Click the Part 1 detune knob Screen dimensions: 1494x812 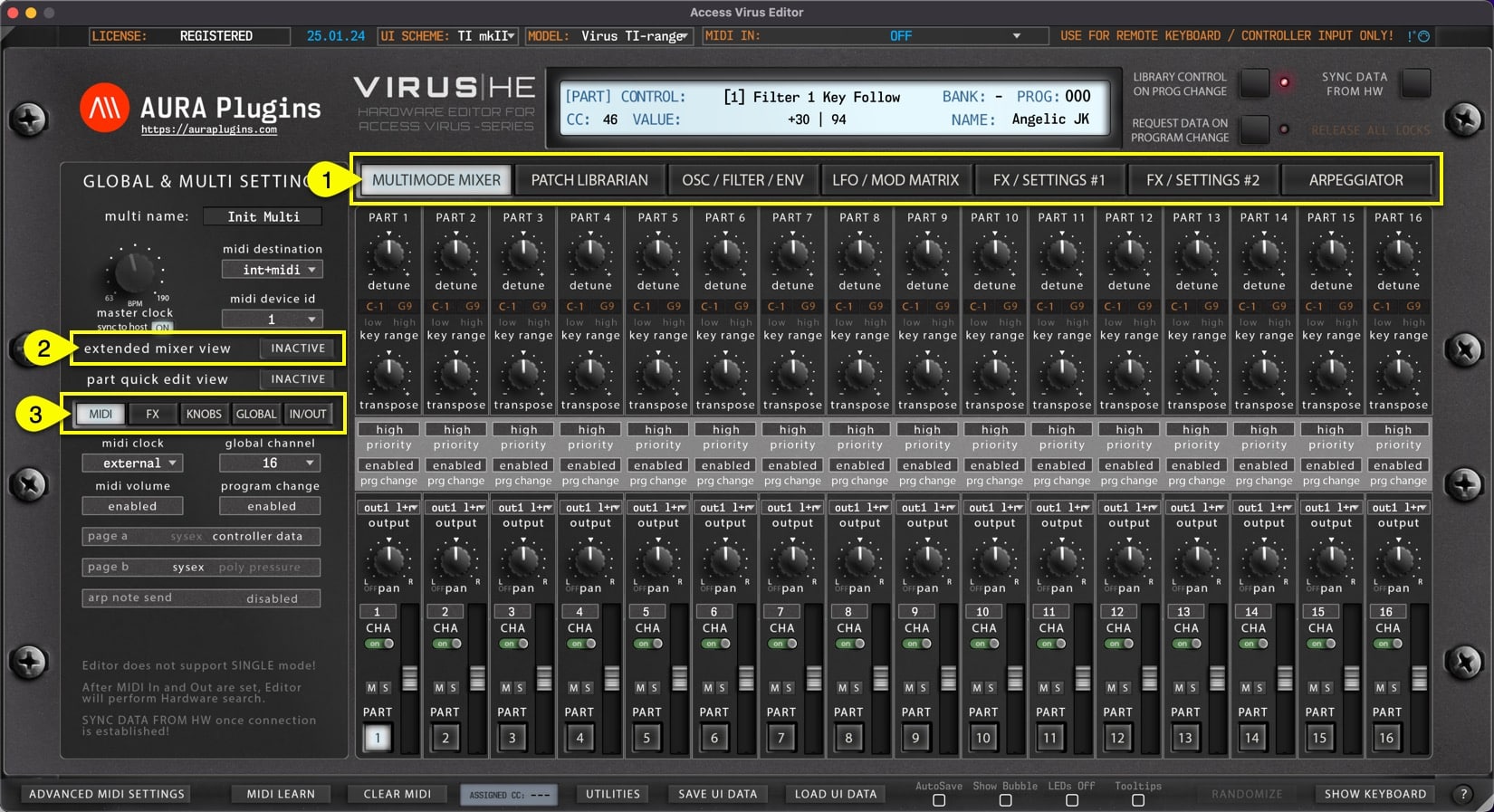pos(388,255)
